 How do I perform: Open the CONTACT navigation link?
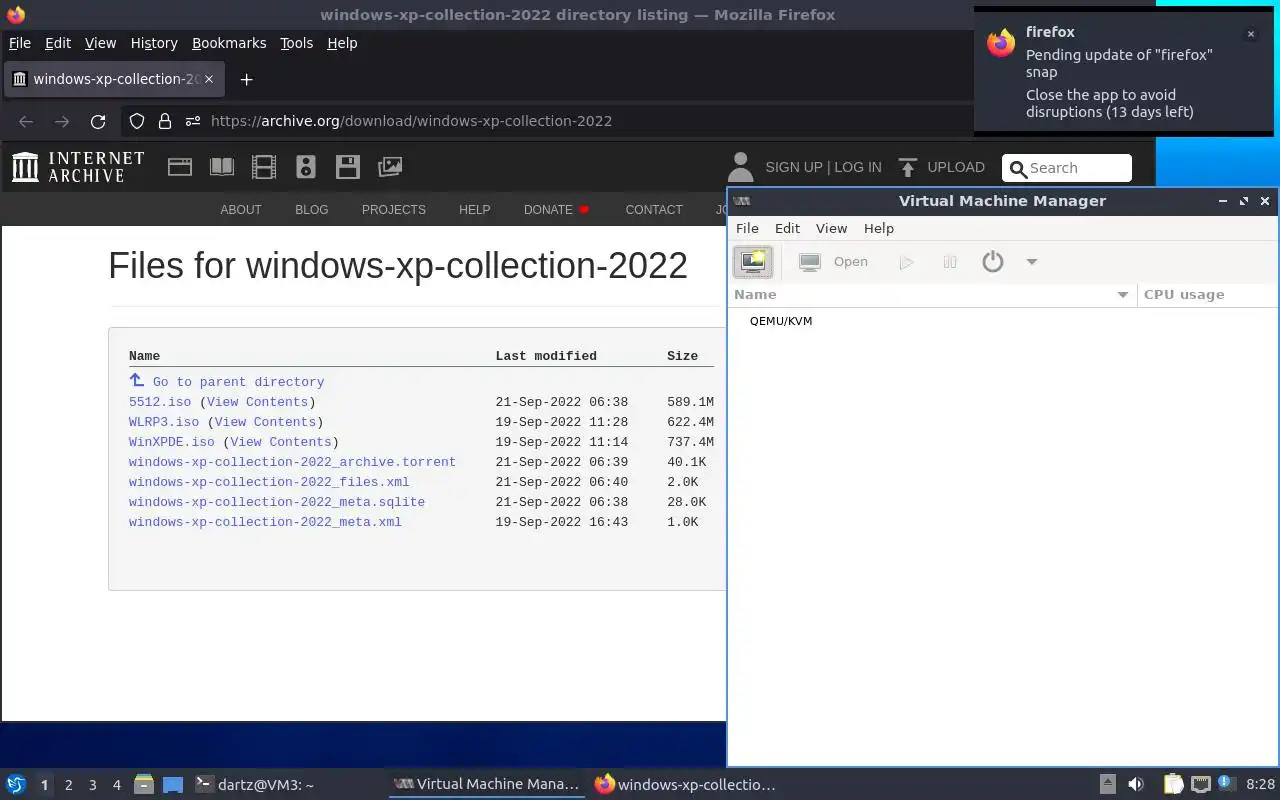pos(654,210)
